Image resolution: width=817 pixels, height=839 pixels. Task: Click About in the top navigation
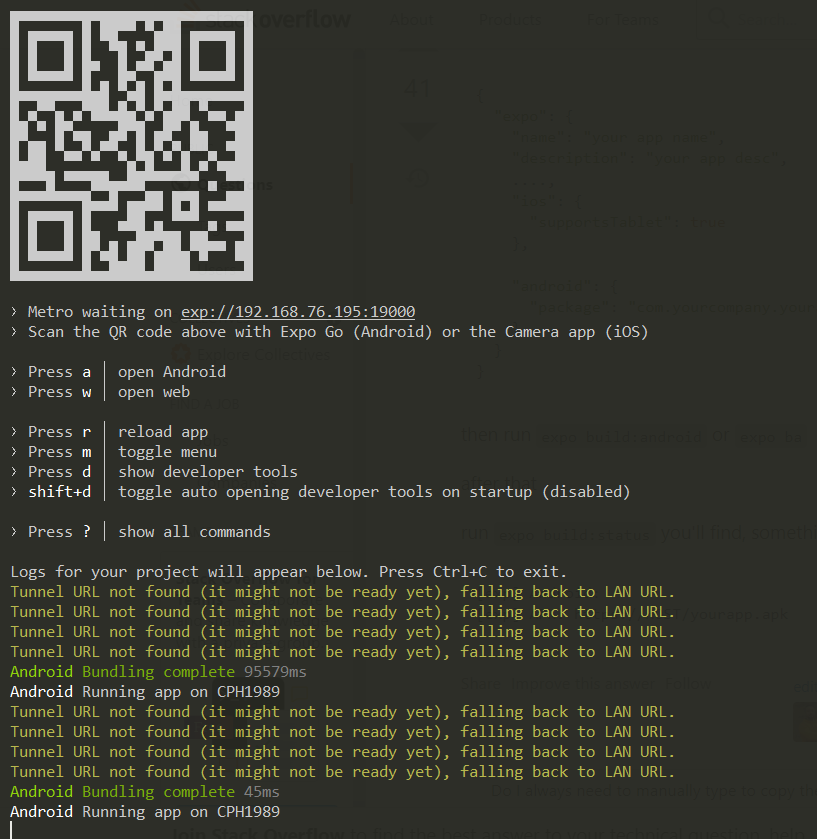pyautogui.click(x=411, y=19)
